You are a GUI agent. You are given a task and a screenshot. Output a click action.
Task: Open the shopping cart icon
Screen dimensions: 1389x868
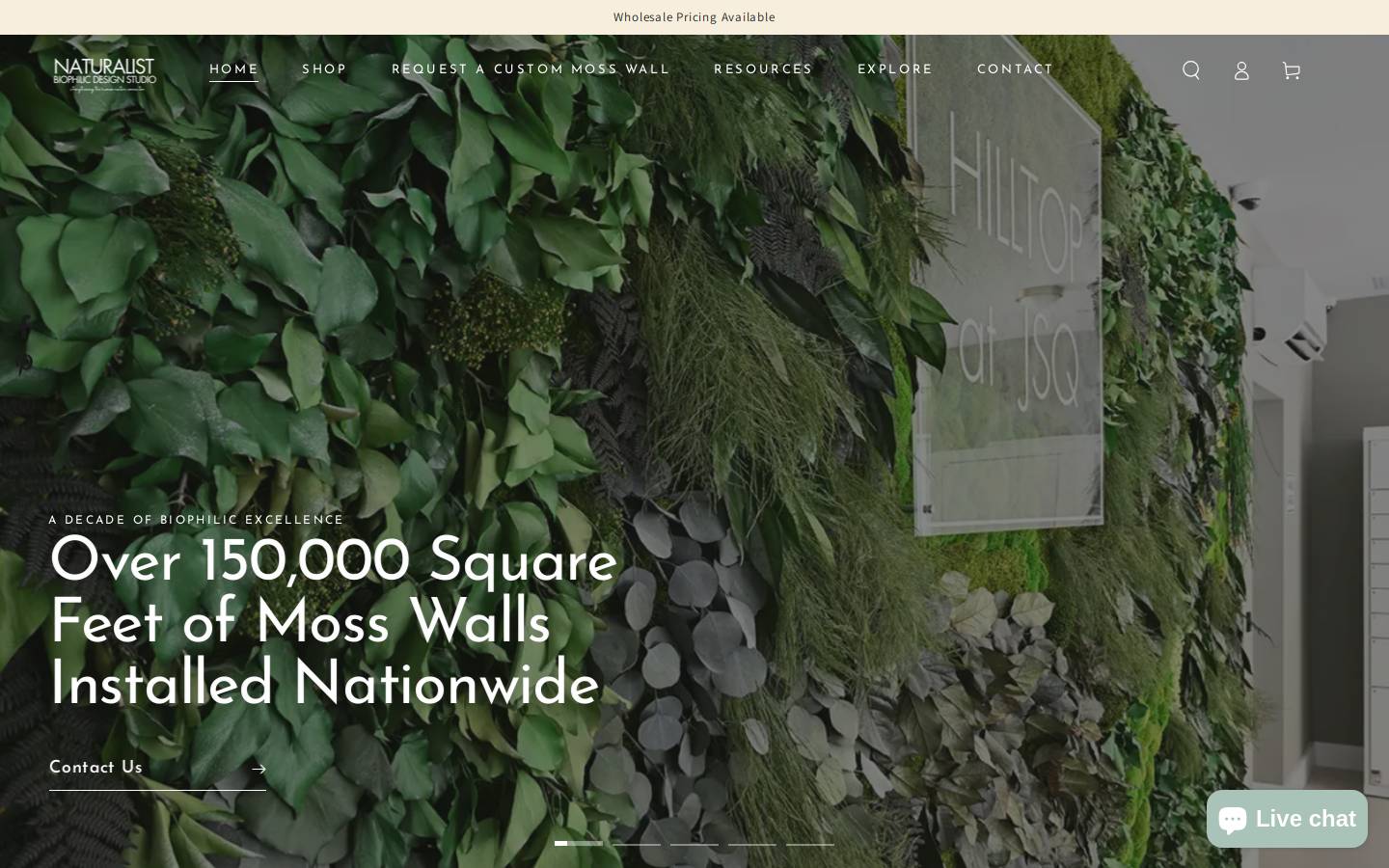click(1292, 70)
